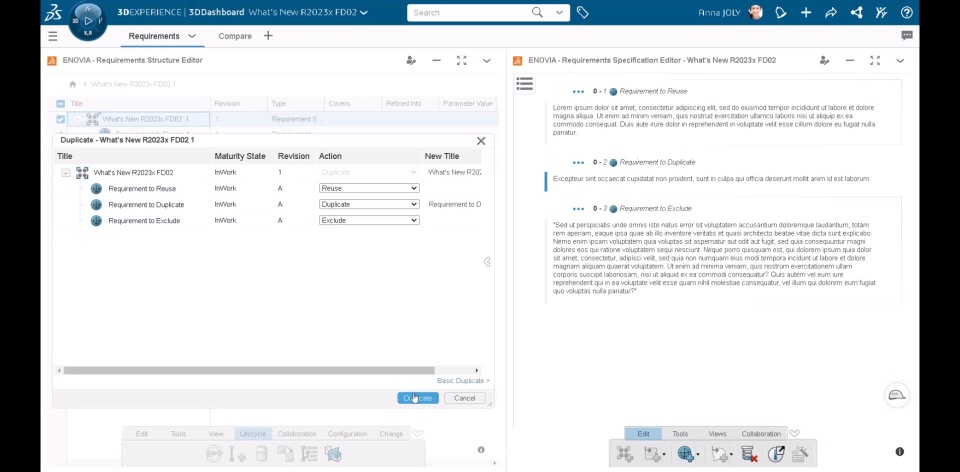Click the horizontal scrollbar in Duplicate dialog

click(x=249, y=370)
